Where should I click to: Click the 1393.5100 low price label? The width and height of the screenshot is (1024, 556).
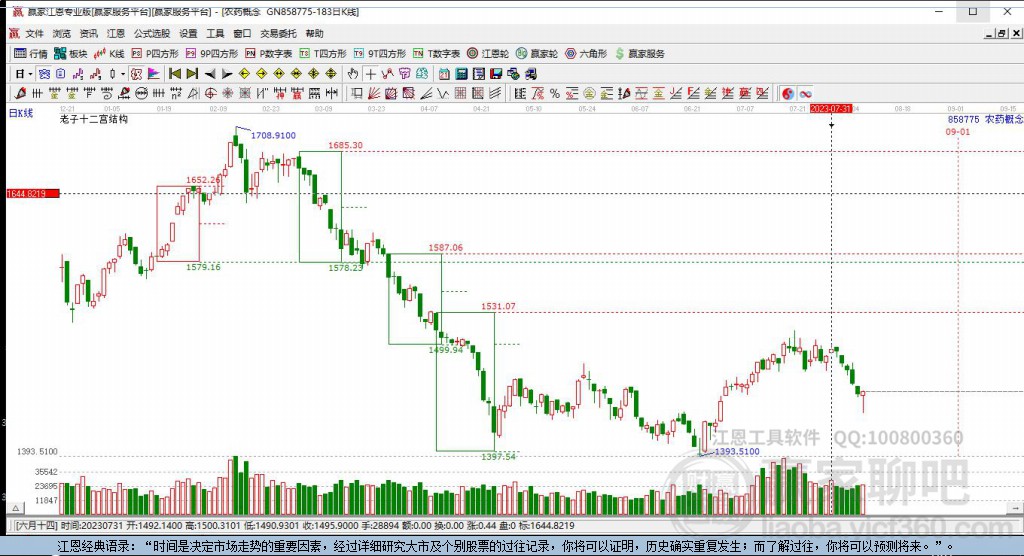(737, 451)
